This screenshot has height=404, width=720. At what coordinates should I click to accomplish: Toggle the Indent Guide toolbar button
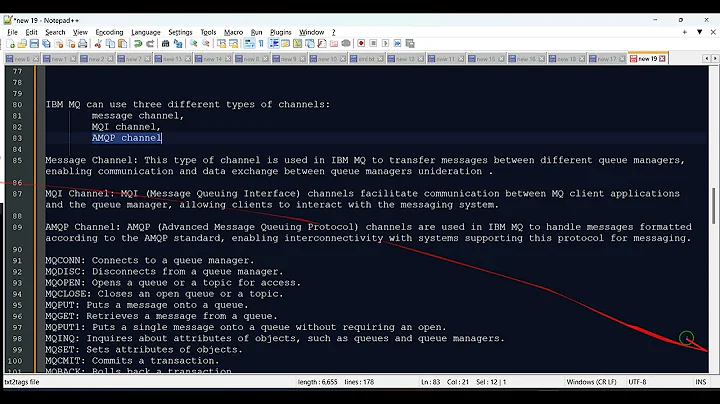coord(274,44)
